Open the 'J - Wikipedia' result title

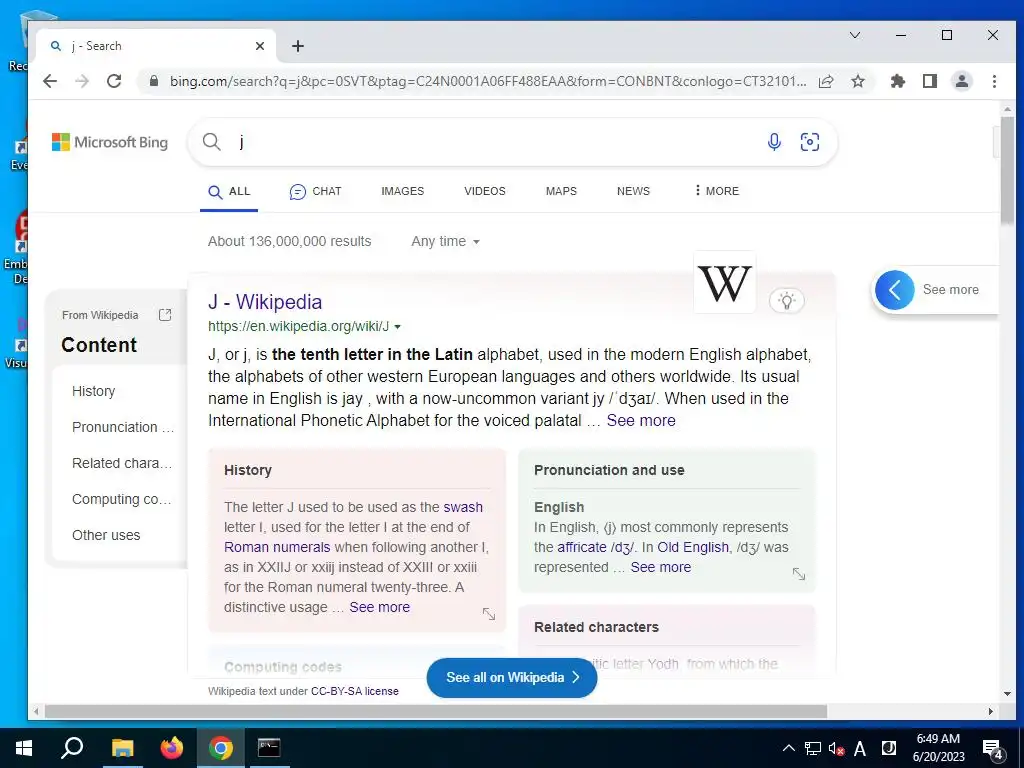[x=265, y=302]
